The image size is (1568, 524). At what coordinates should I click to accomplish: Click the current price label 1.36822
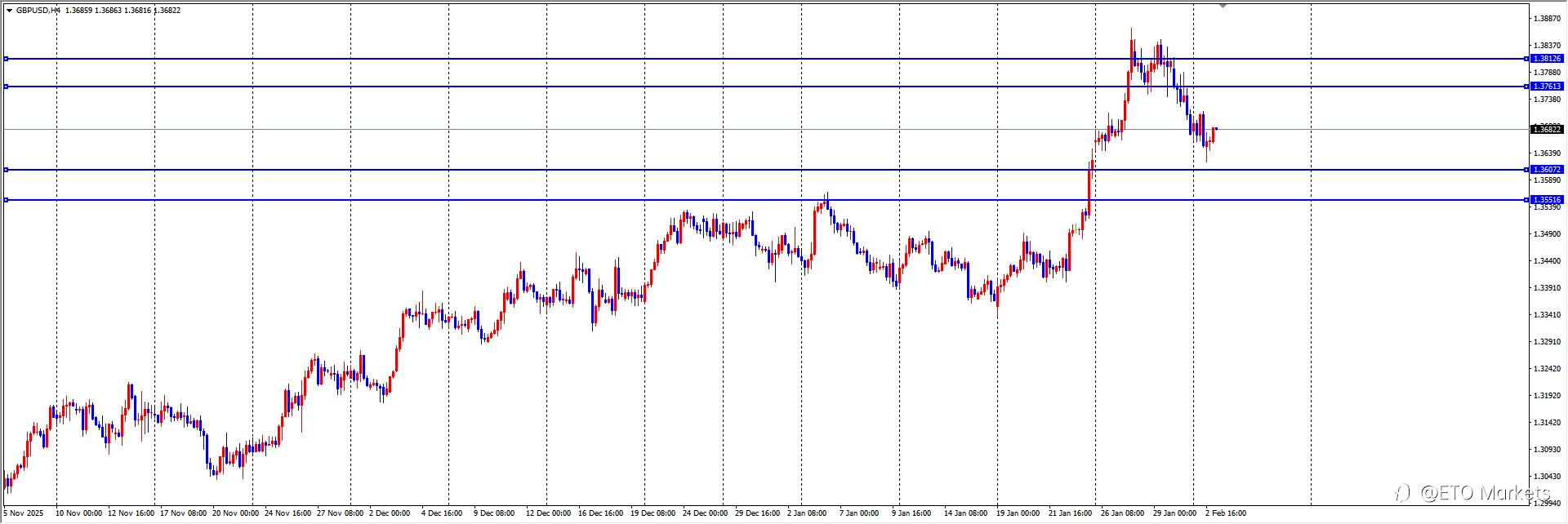[1547, 130]
